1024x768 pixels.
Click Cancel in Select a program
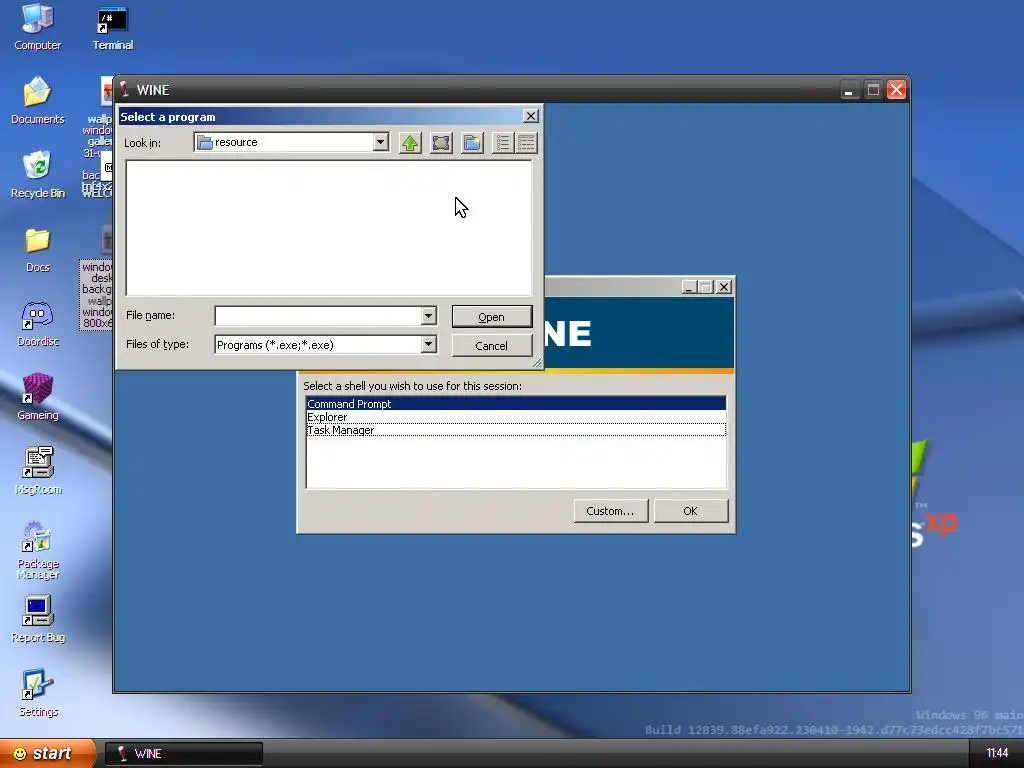coord(492,345)
